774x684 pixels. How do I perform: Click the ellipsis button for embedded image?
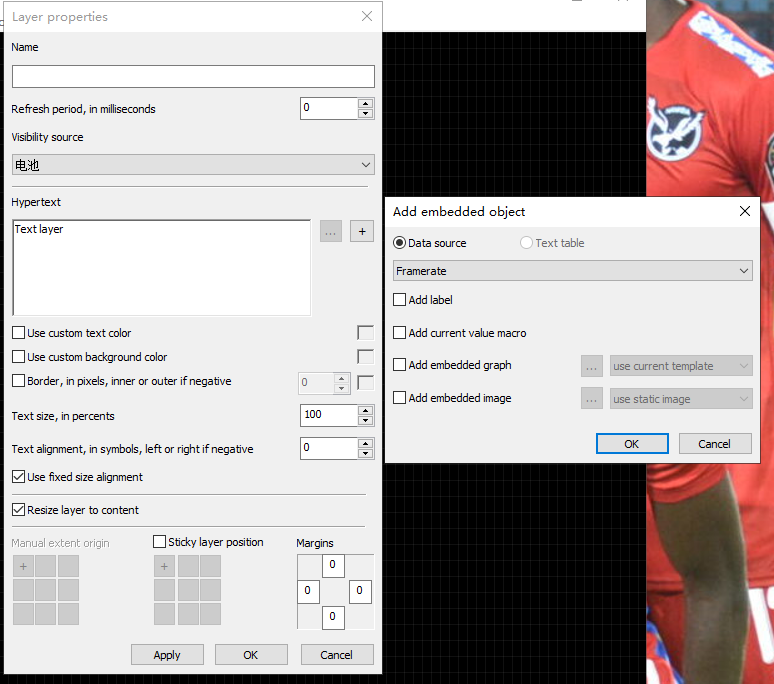click(x=592, y=399)
